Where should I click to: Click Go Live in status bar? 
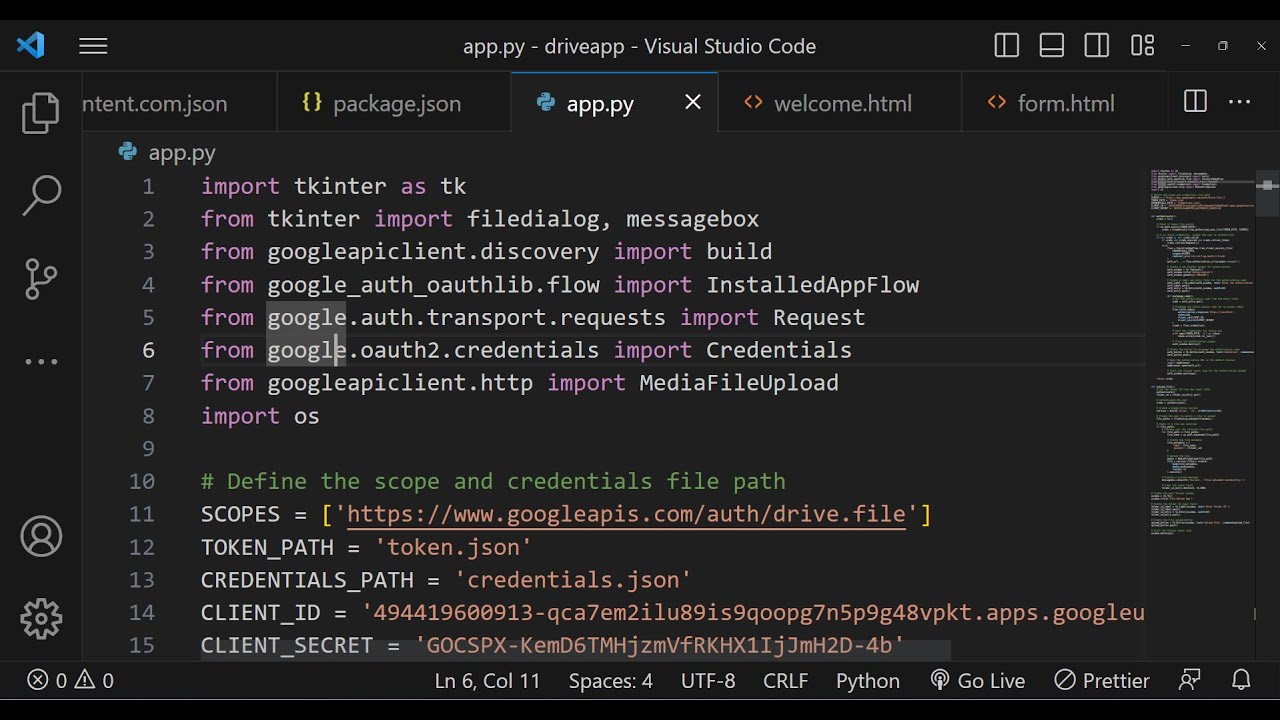click(x=977, y=681)
